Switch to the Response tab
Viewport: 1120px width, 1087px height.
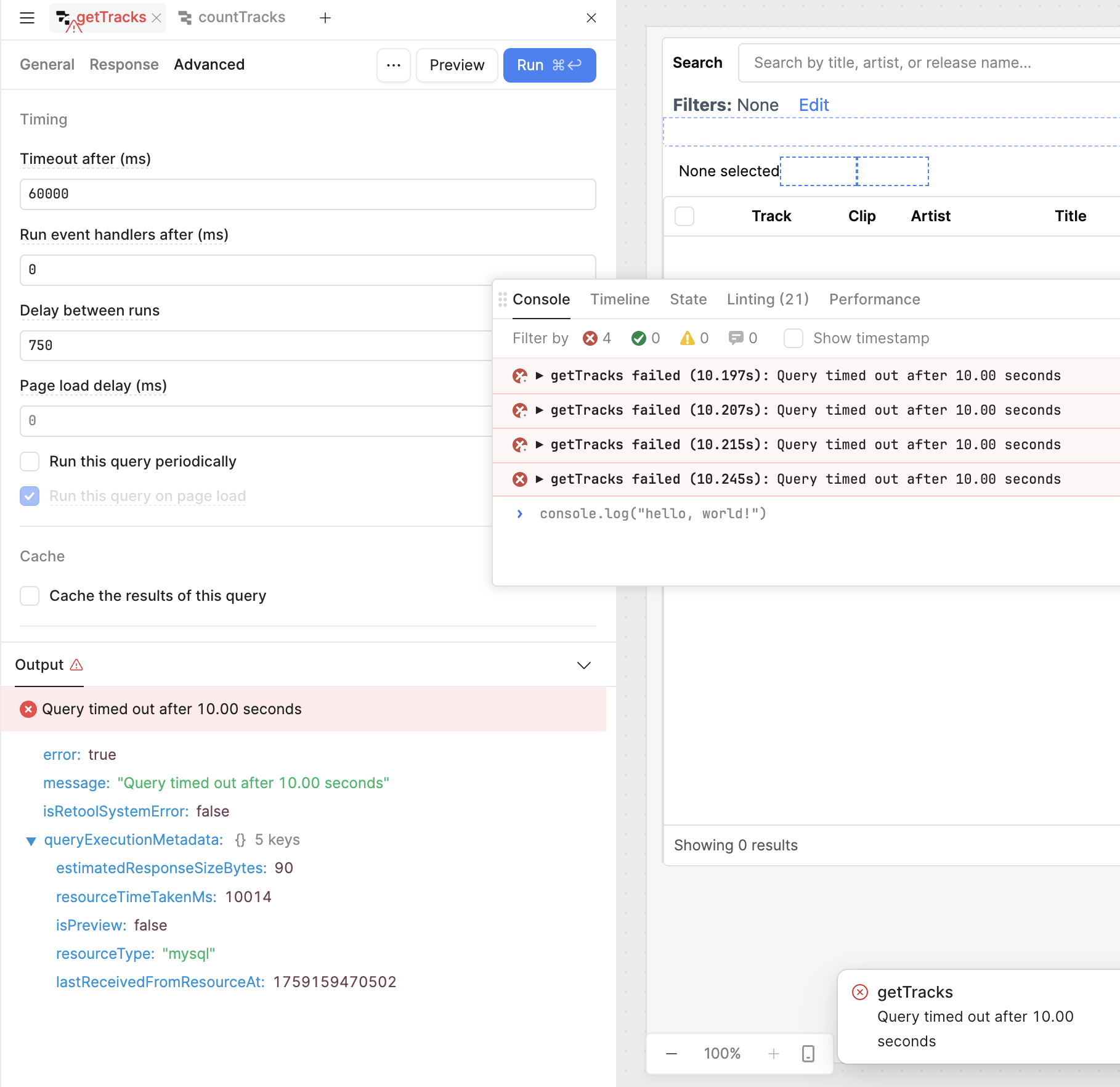point(124,65)
